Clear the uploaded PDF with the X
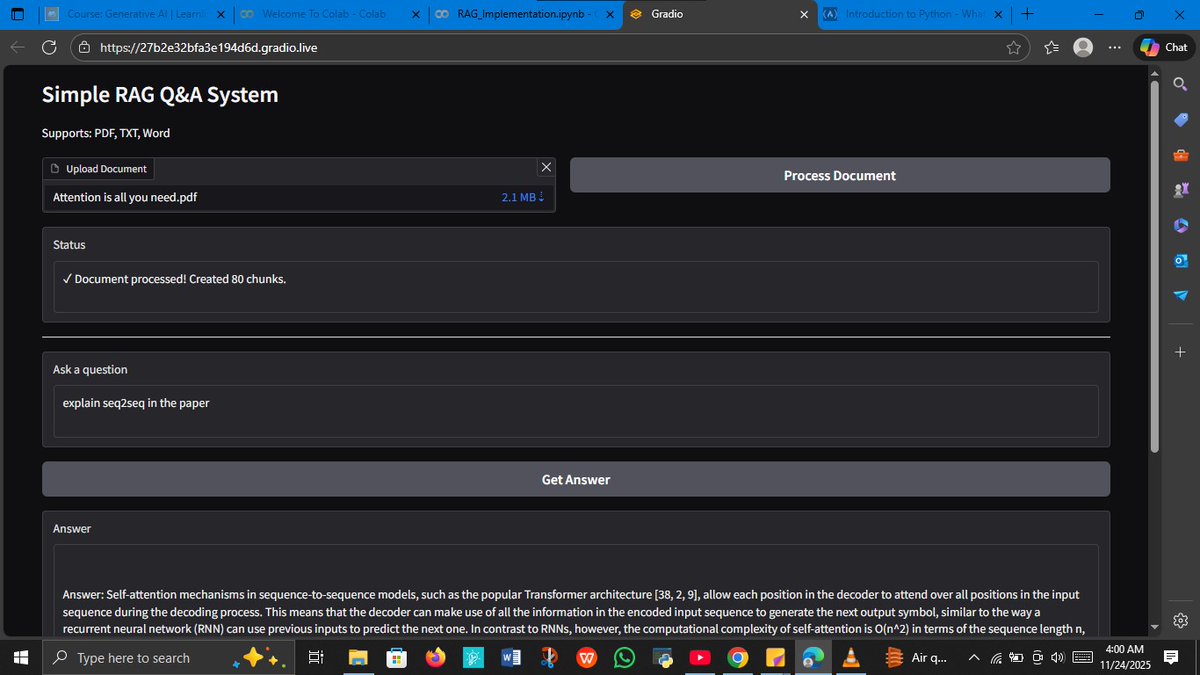The image size is (1200, 675). pos(546,166)
